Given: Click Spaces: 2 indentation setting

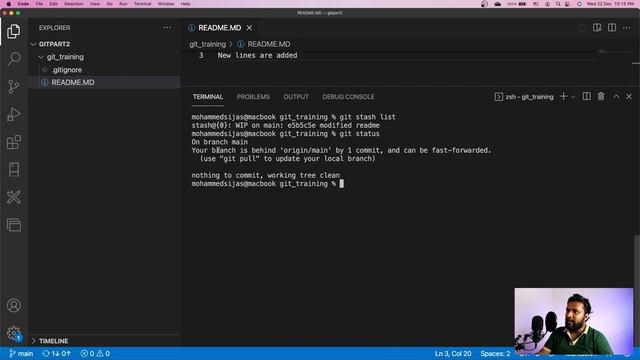Looking at the screenshot, I should click(x=495, y=353).
